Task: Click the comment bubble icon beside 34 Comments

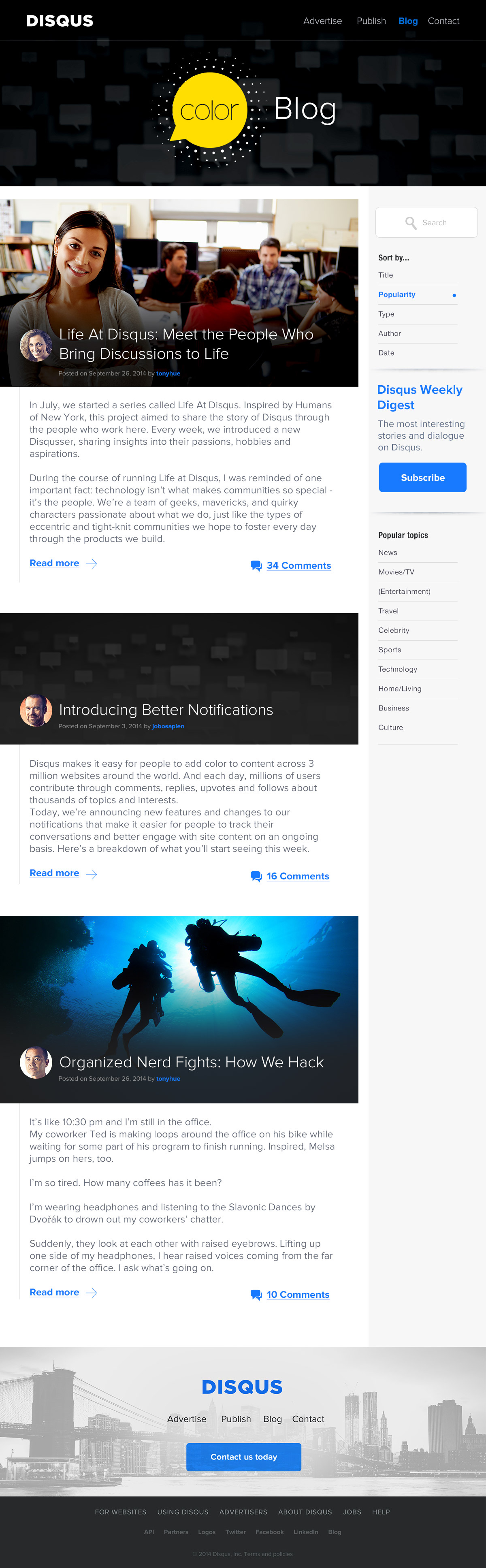Action: 256,565
